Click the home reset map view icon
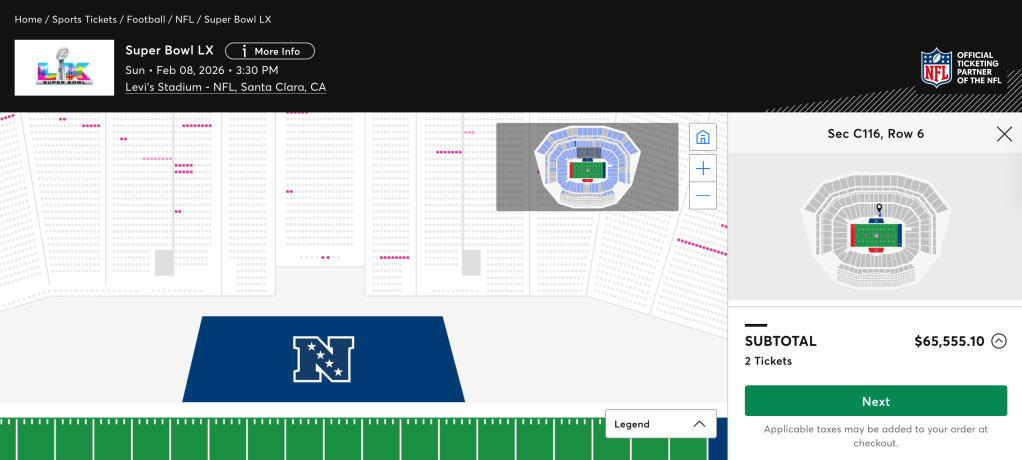Viewport: 1022px width, 460px height. (703, 138)
